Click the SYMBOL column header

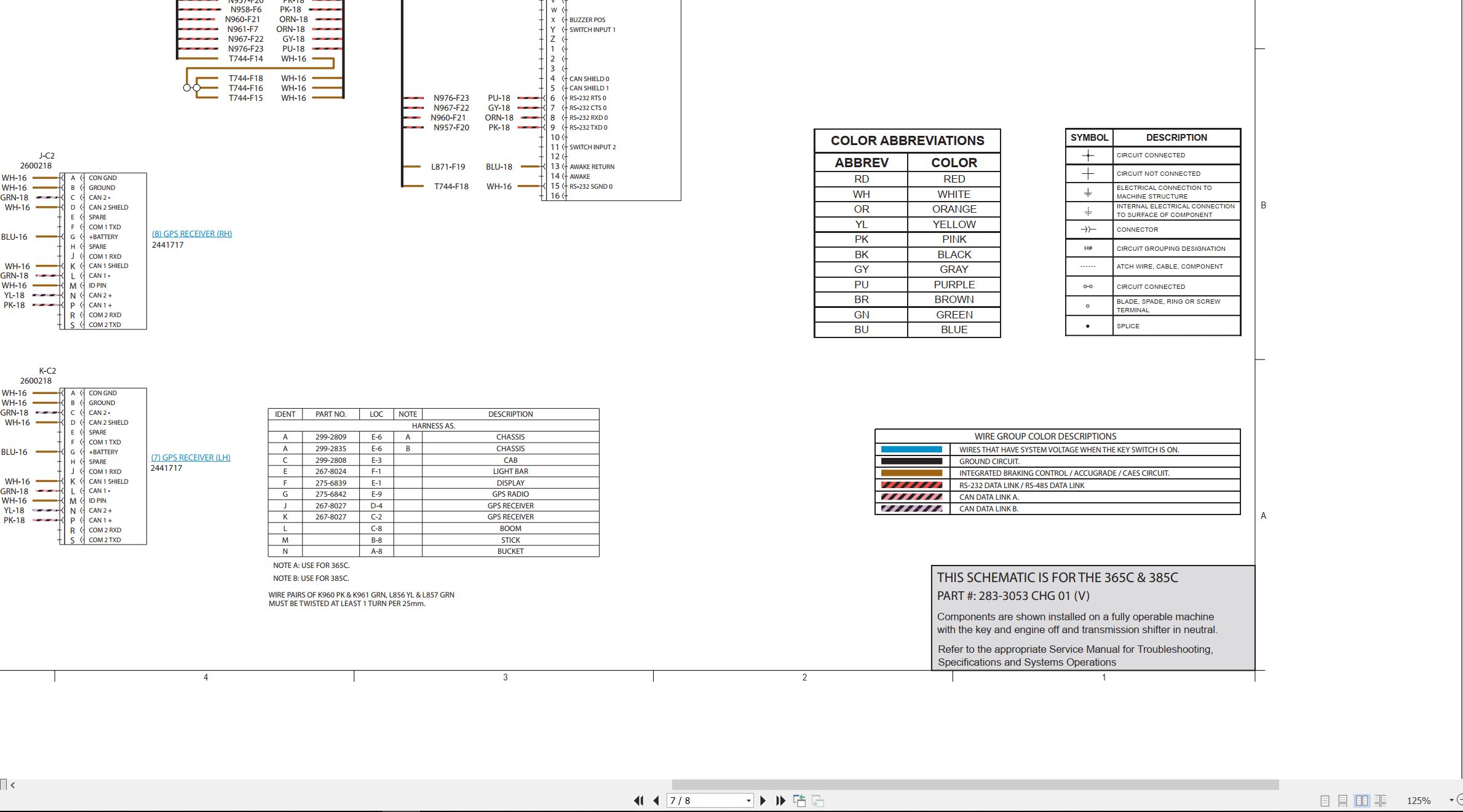point(1089,138)
